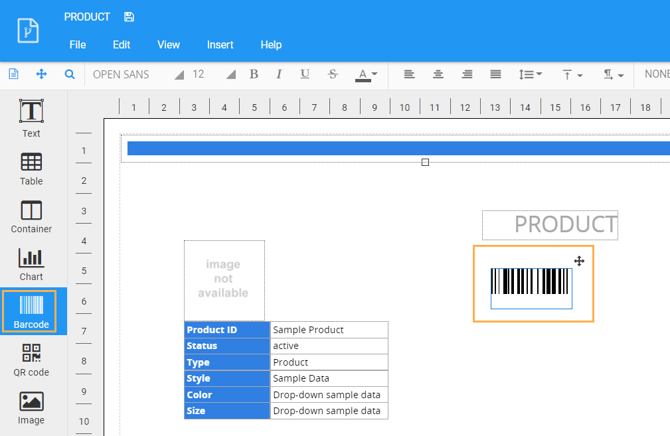The width and height of the screenshot is (670, 436).
Task: Select the Text element tool
Action: coord(31,117)
